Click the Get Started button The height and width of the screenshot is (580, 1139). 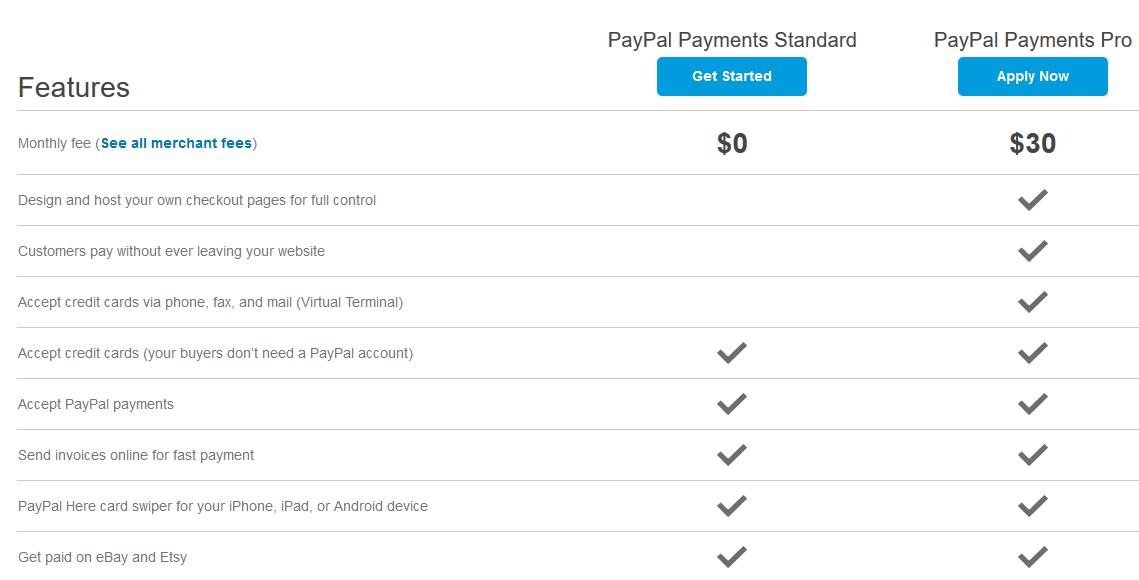pyautogui.click(x=731, y=77)
